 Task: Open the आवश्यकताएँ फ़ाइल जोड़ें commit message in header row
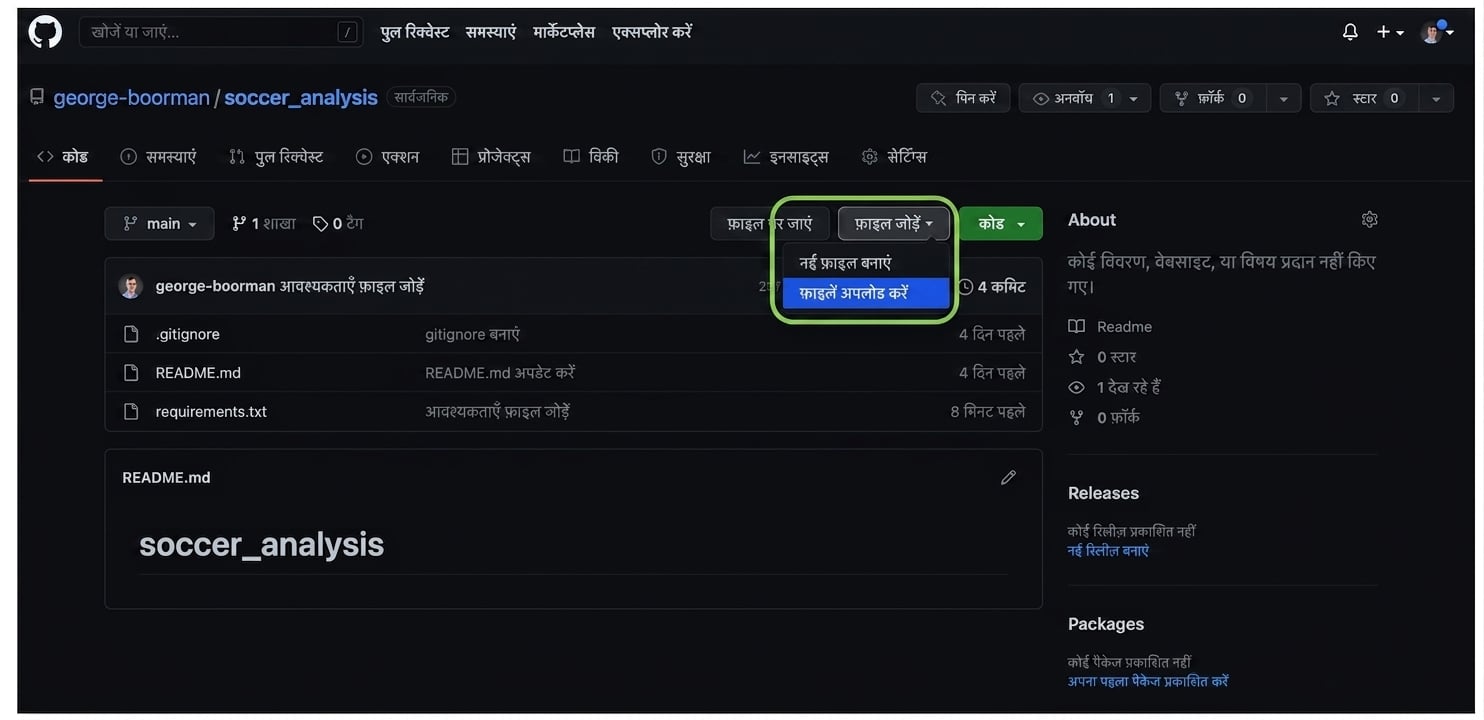point(352,286)
